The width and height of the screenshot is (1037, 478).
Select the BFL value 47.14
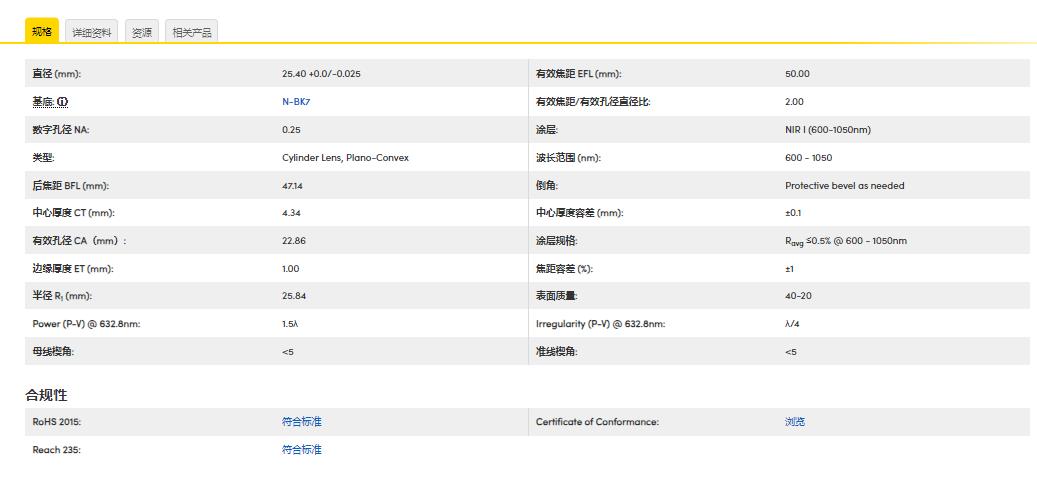[x=292, y=186]
